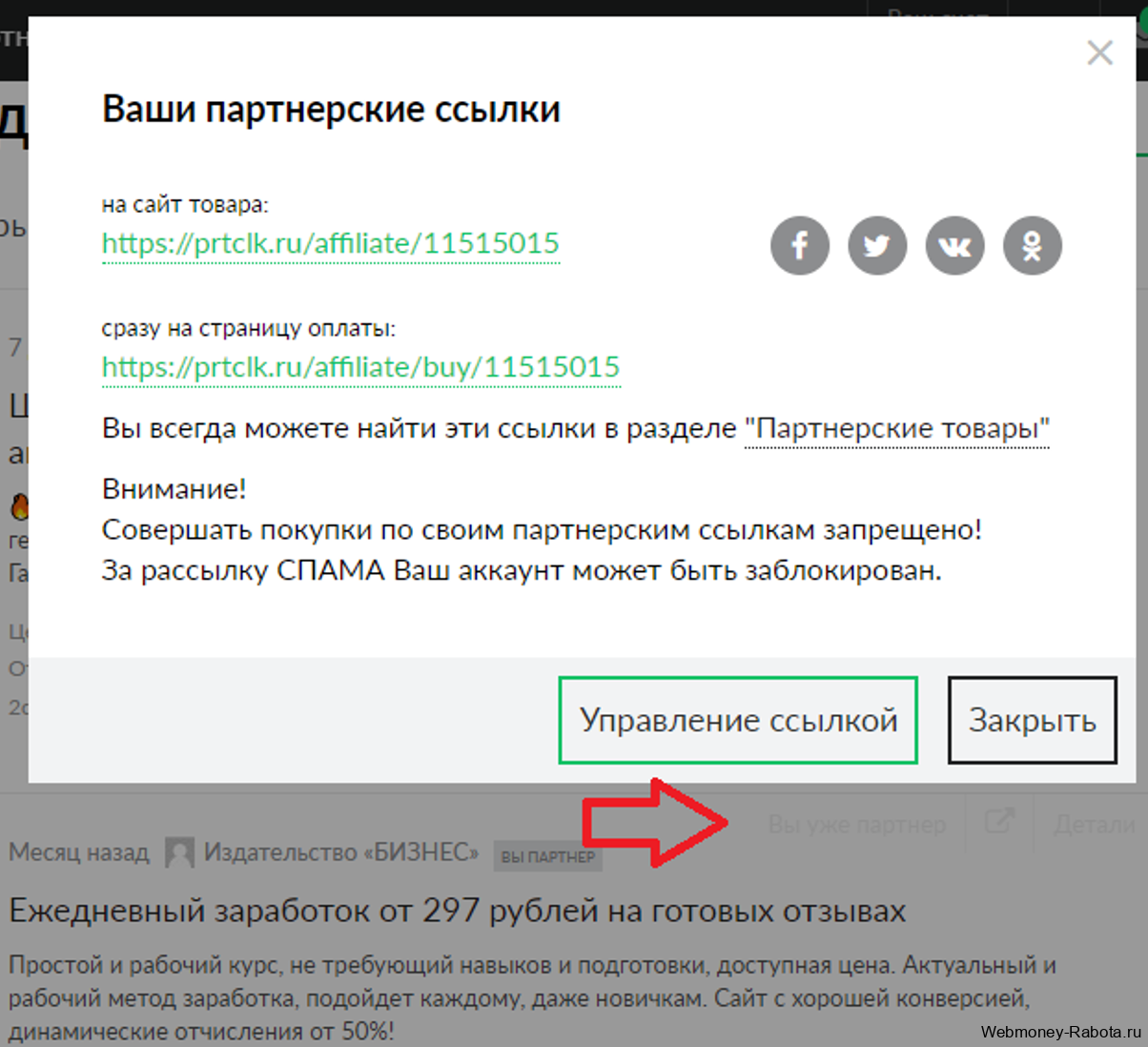Select line forbidding purchases via own links
This screenshot has width=1148, height=1047.
coord(542,529)
